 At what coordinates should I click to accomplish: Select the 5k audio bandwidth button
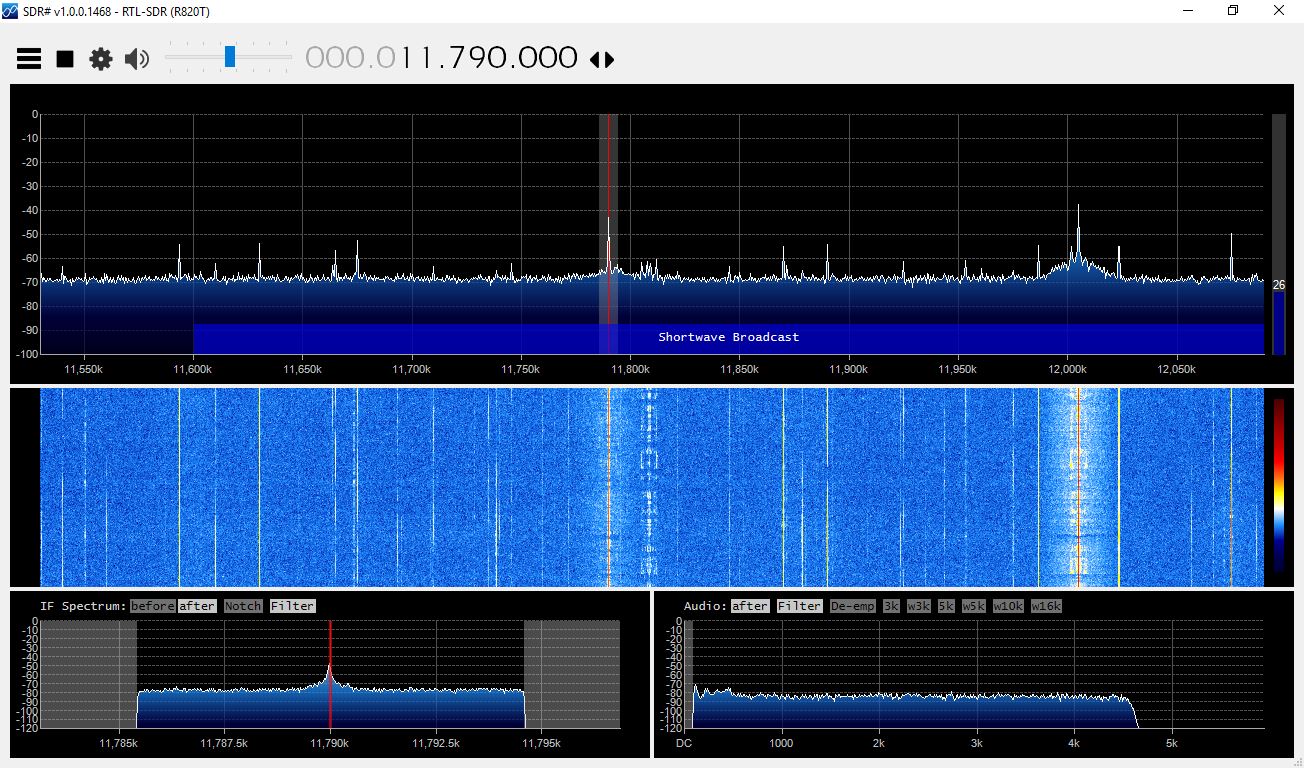click(946, 606)
